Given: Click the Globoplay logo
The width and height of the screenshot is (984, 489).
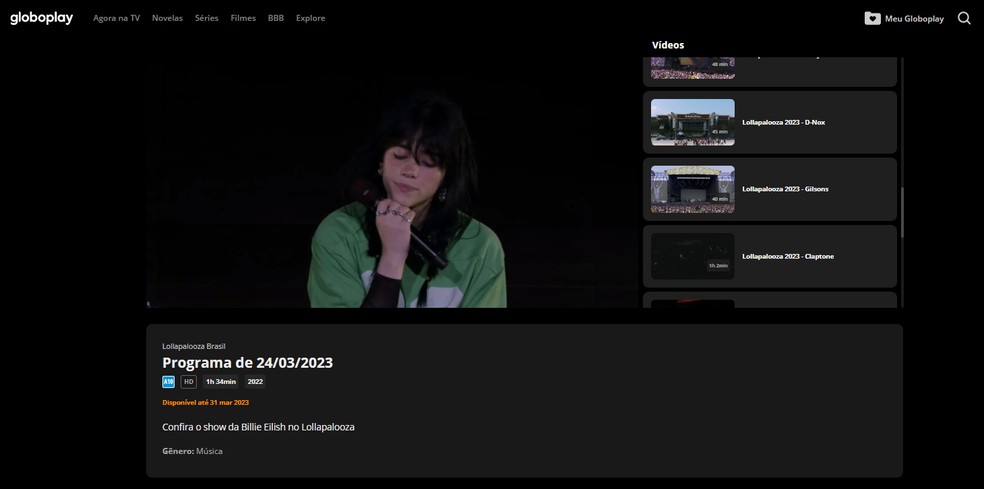Looking at the screenshot, I should tap(41, 18).
